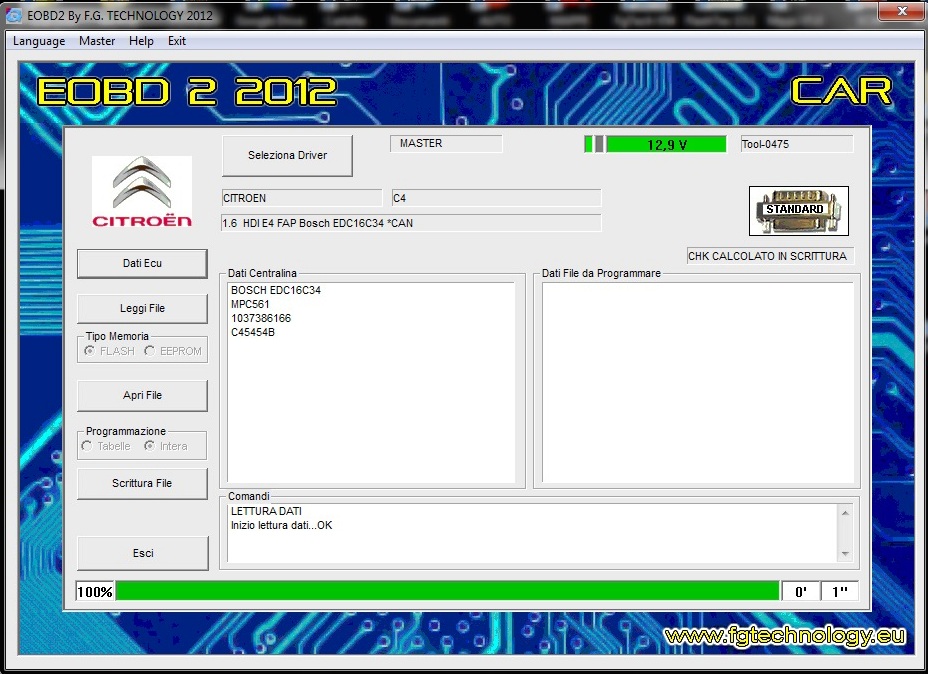
Task: Click the Leggi File button
Action: pyautogui.click(x=142, y=308)
